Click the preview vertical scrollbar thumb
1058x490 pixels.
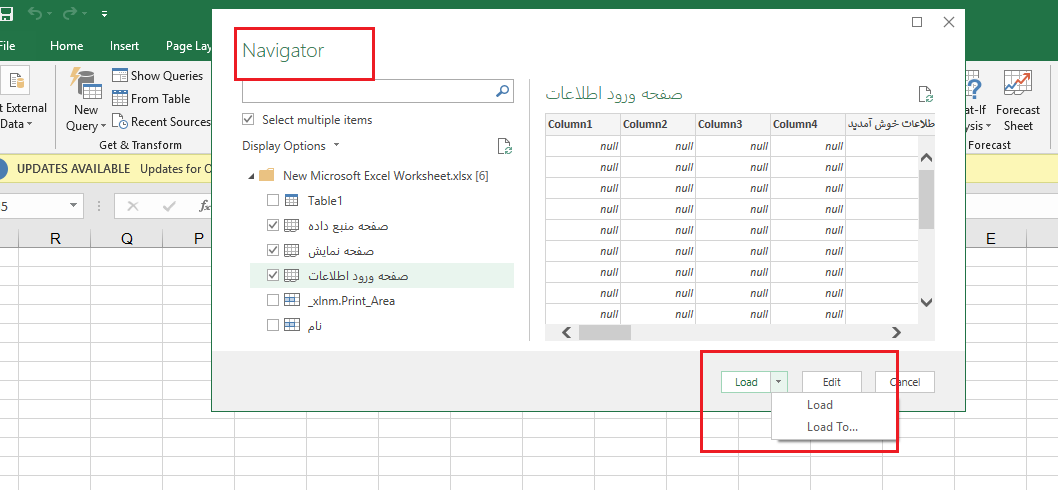pyautogui.click(x=926, y=199)
